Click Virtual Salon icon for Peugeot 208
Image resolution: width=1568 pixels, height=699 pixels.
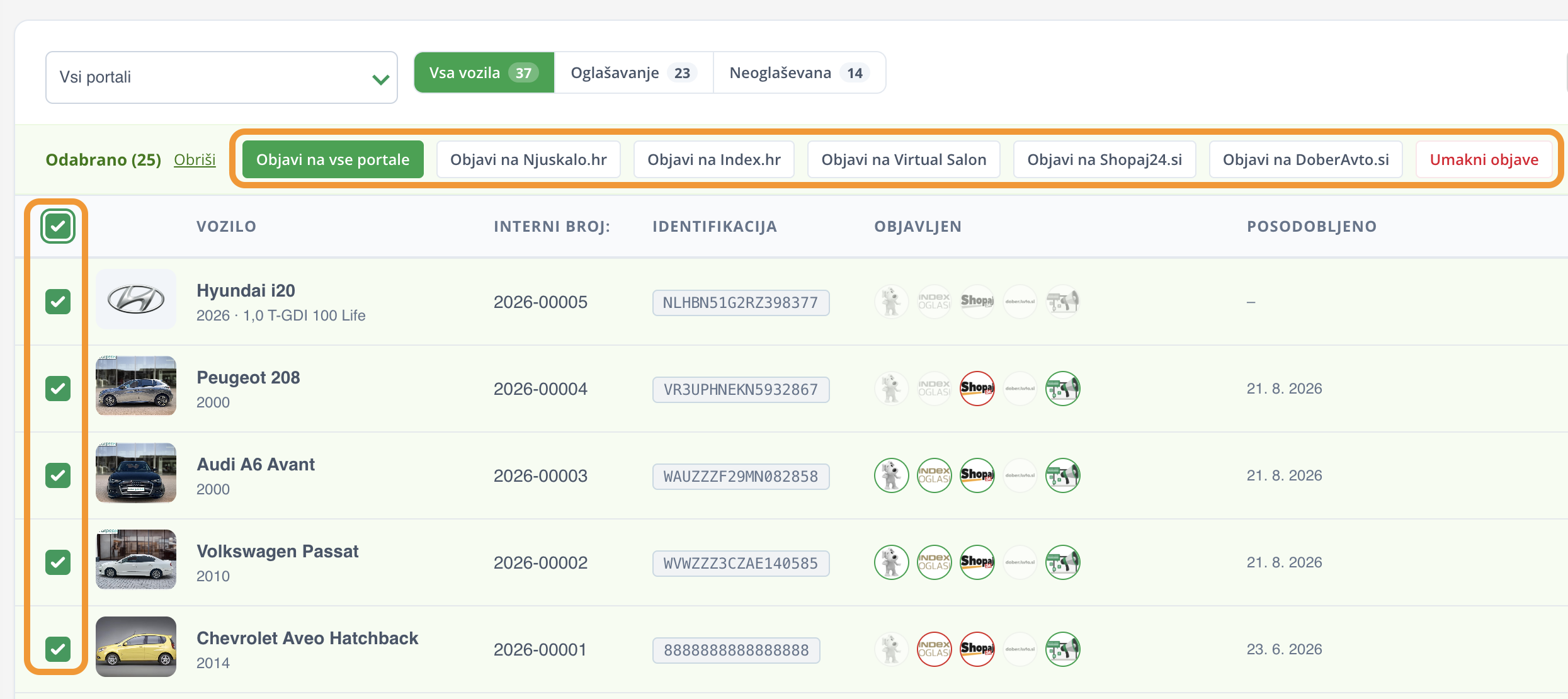(x=1062, y=389)
